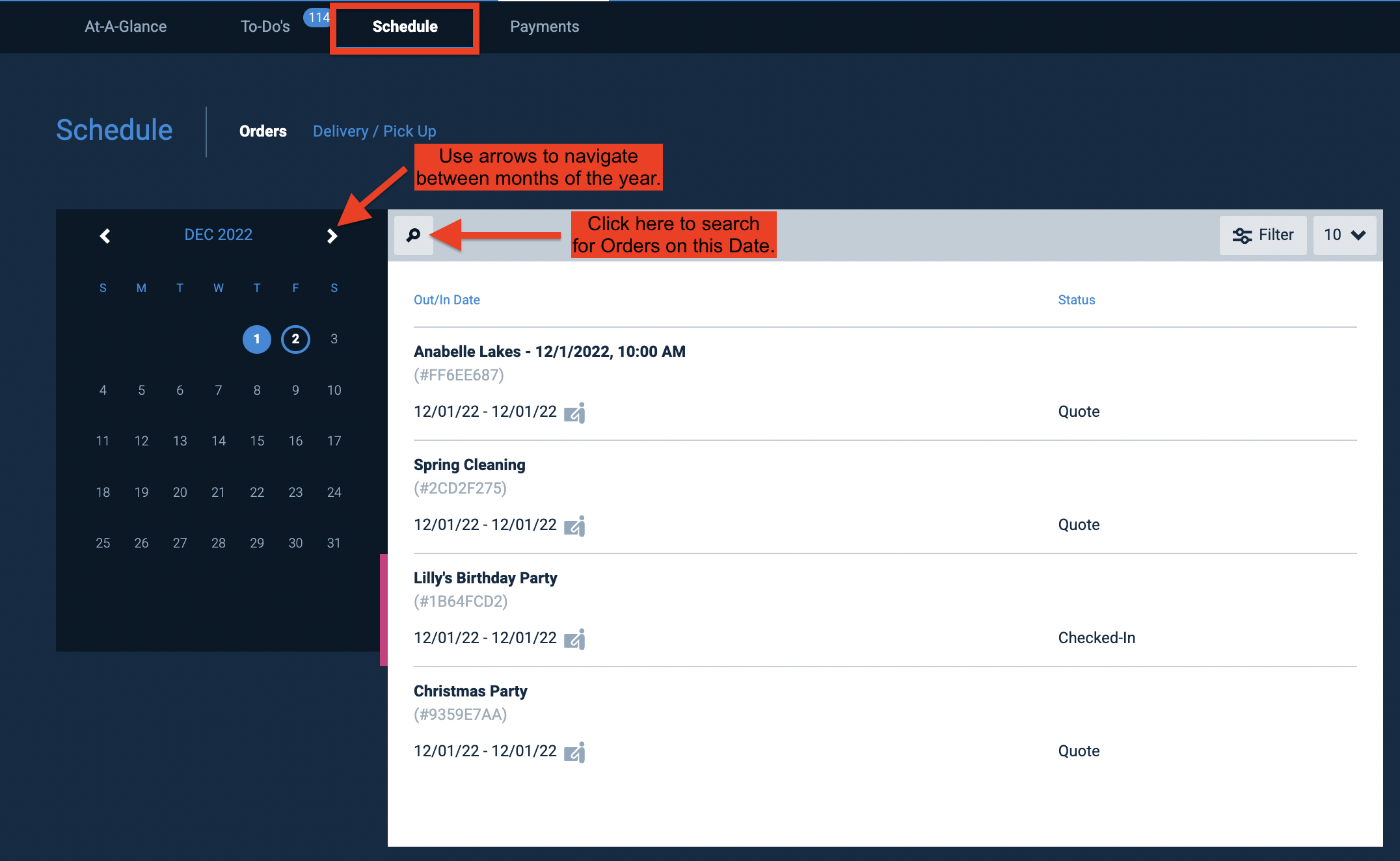The height and width of the screenshot is (861, 1400).
Task: Go to next month with right arrow
Action: pos(332,235)
